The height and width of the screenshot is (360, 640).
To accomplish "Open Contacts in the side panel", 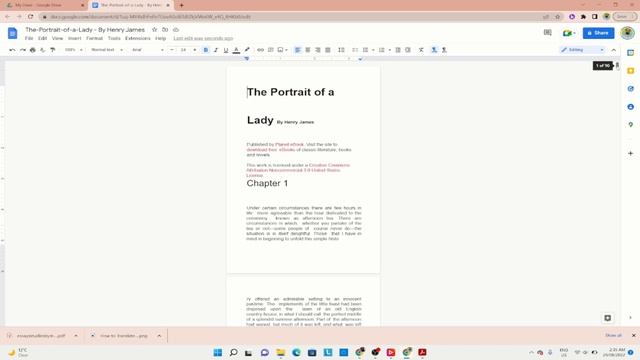I will [x=631, y=107].
